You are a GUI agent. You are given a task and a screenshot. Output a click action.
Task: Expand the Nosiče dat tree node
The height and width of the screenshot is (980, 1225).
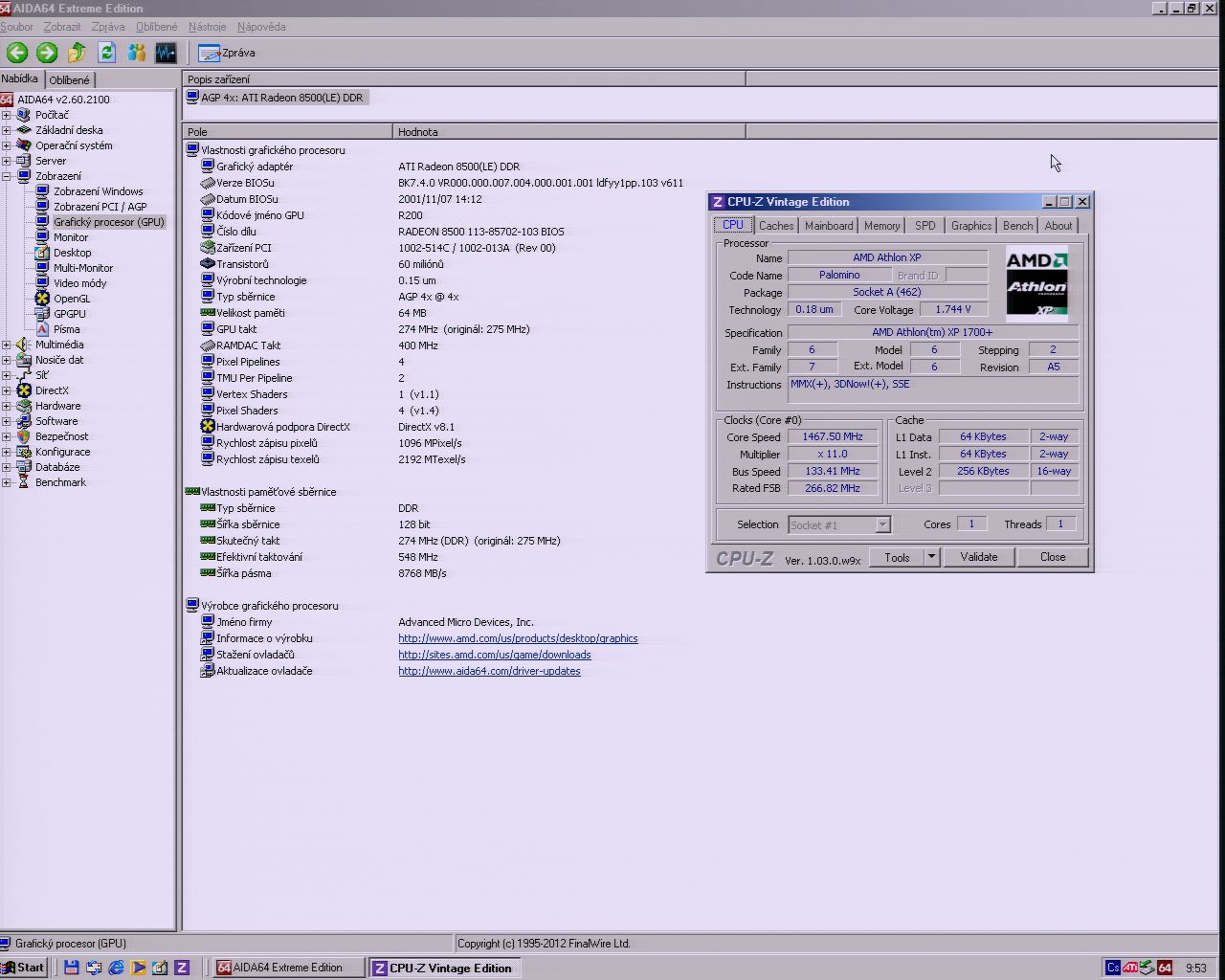click(7, 360)
